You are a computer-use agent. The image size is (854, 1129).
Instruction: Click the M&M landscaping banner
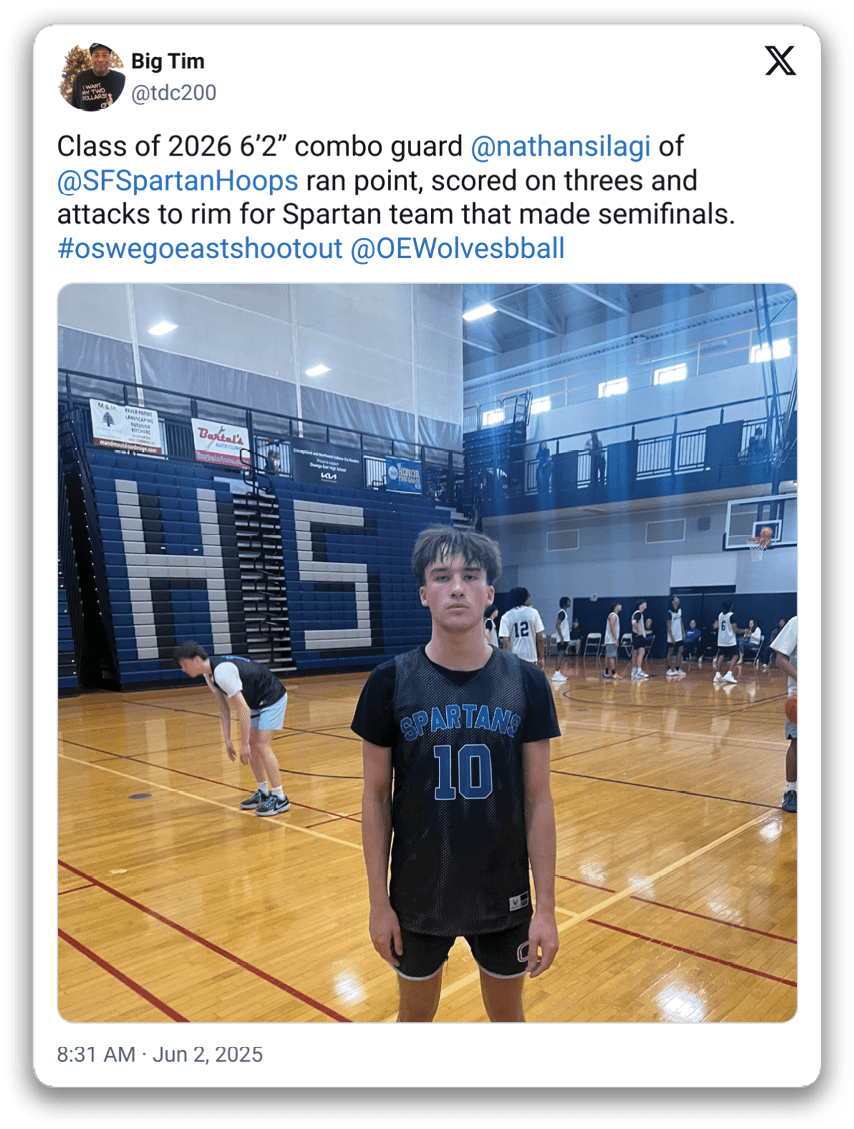click(x=127, y=426)
